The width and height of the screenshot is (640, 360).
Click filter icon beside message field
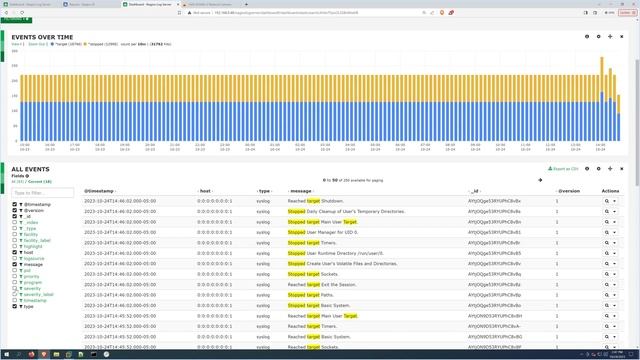21,264
